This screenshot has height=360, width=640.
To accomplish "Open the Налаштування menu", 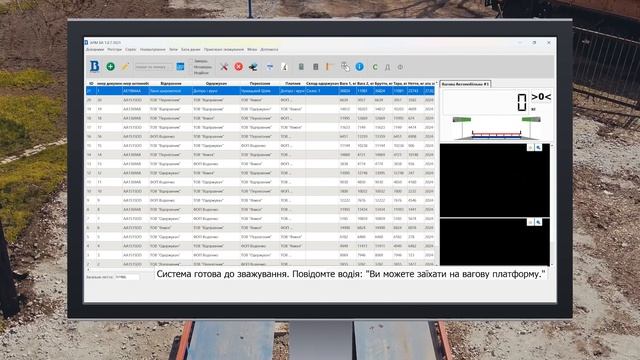I will pos(153,49).
